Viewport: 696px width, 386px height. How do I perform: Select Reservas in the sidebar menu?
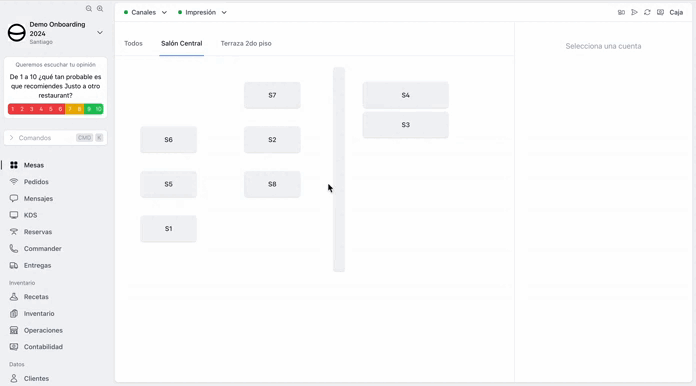pyautogui.click(x=38, y=232)
